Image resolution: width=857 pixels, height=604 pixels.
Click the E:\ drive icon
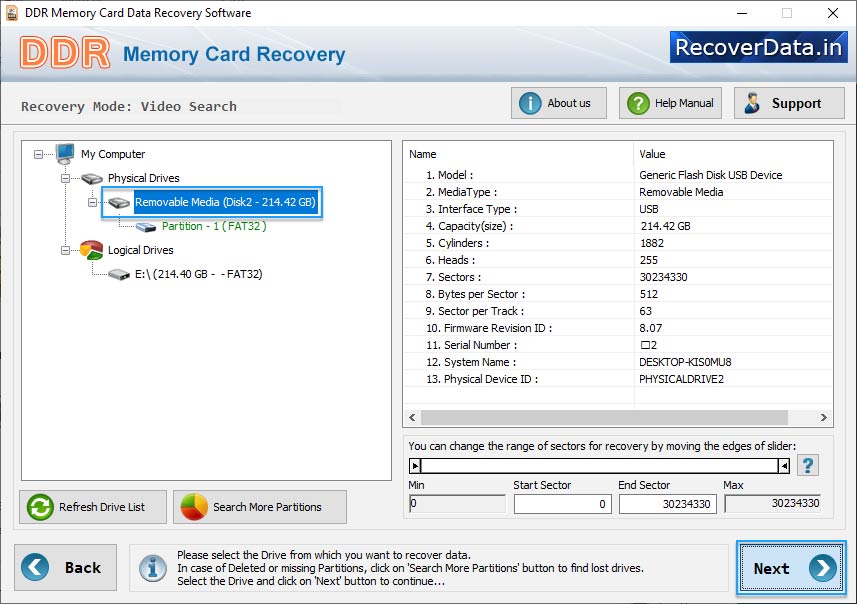coord(119,274)
